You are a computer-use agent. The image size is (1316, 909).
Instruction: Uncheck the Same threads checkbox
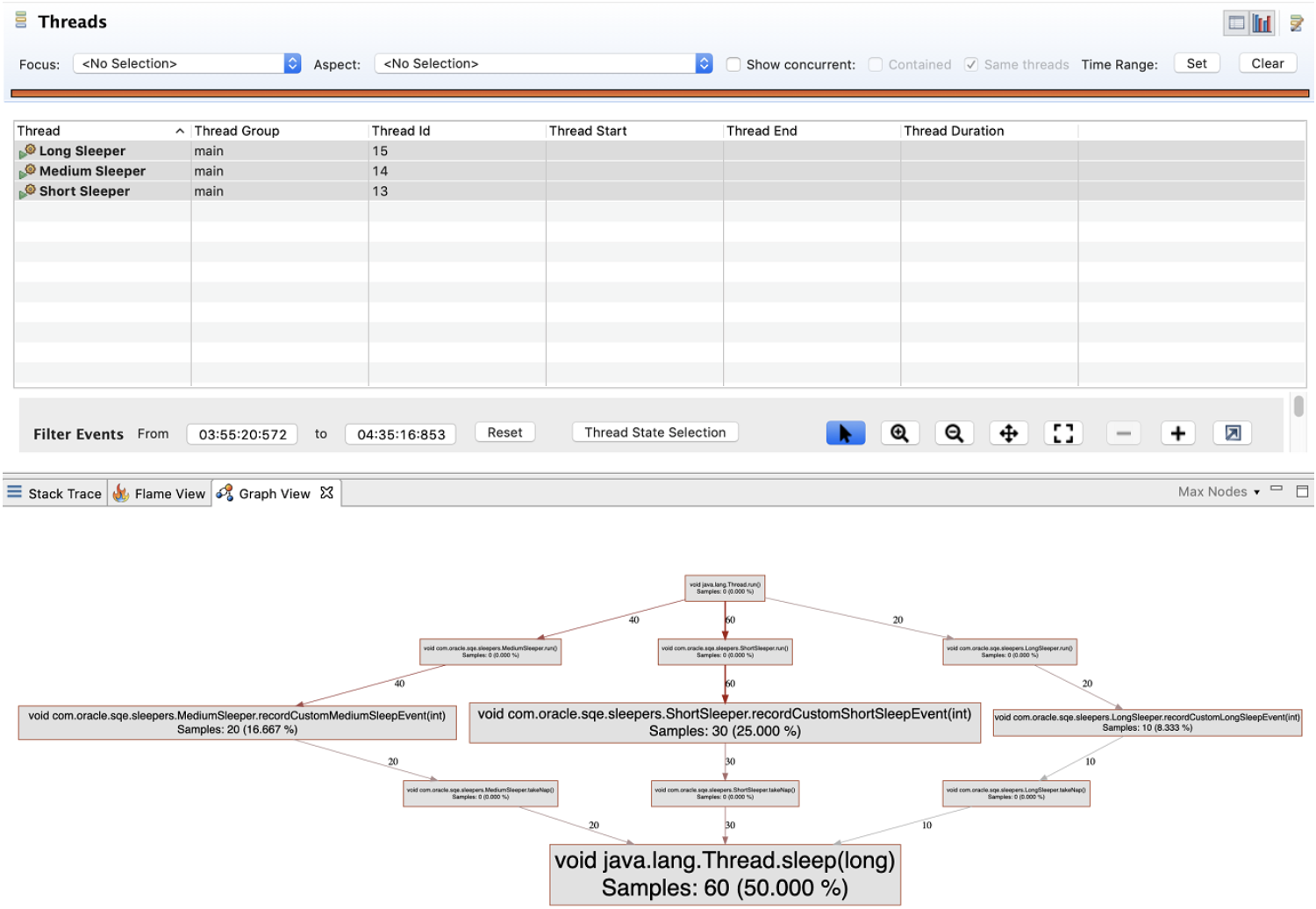click(971, 63)
